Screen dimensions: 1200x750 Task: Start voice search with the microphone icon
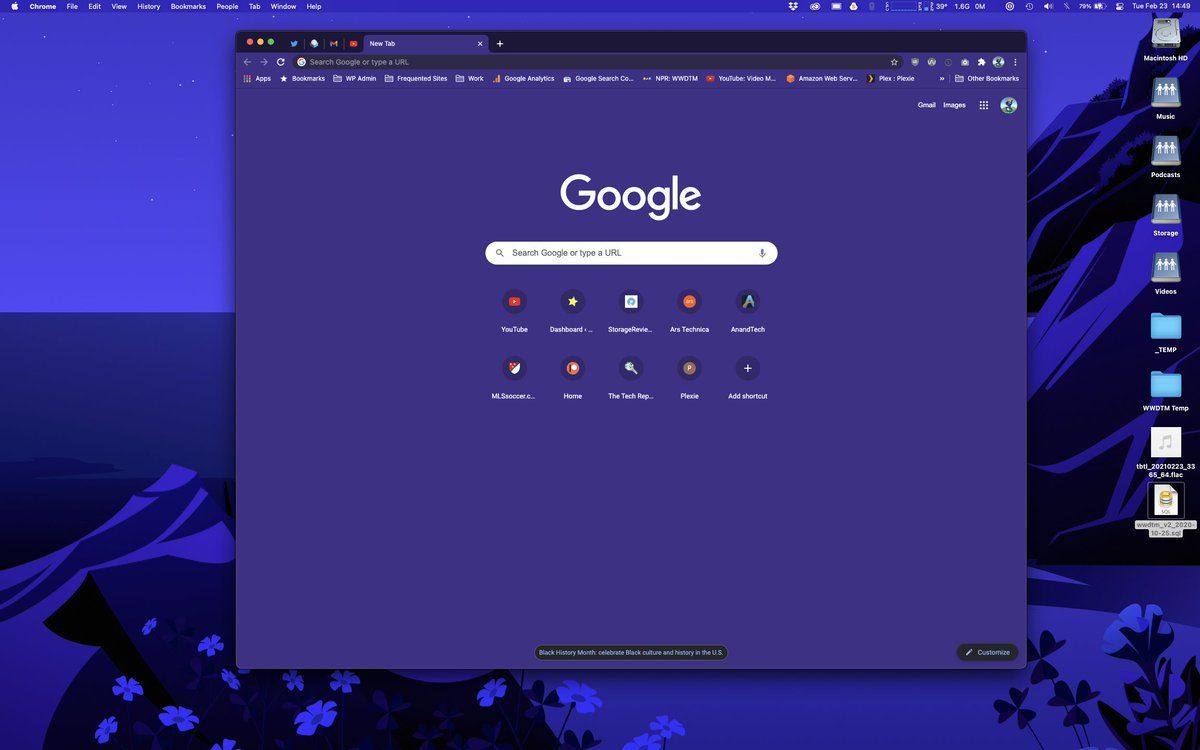click(x=762, y=253)
